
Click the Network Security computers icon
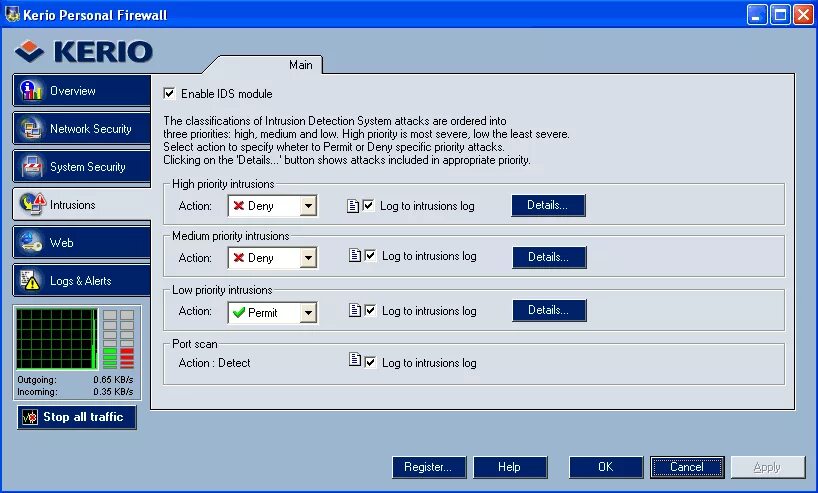click(31, 128)
